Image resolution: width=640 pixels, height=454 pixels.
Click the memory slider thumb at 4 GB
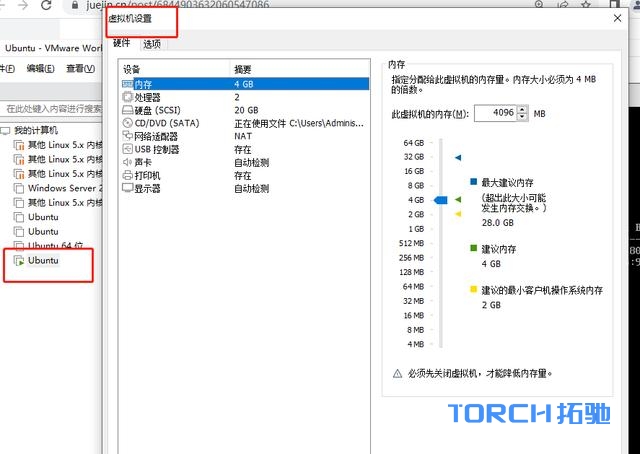(x=440, y=200)
